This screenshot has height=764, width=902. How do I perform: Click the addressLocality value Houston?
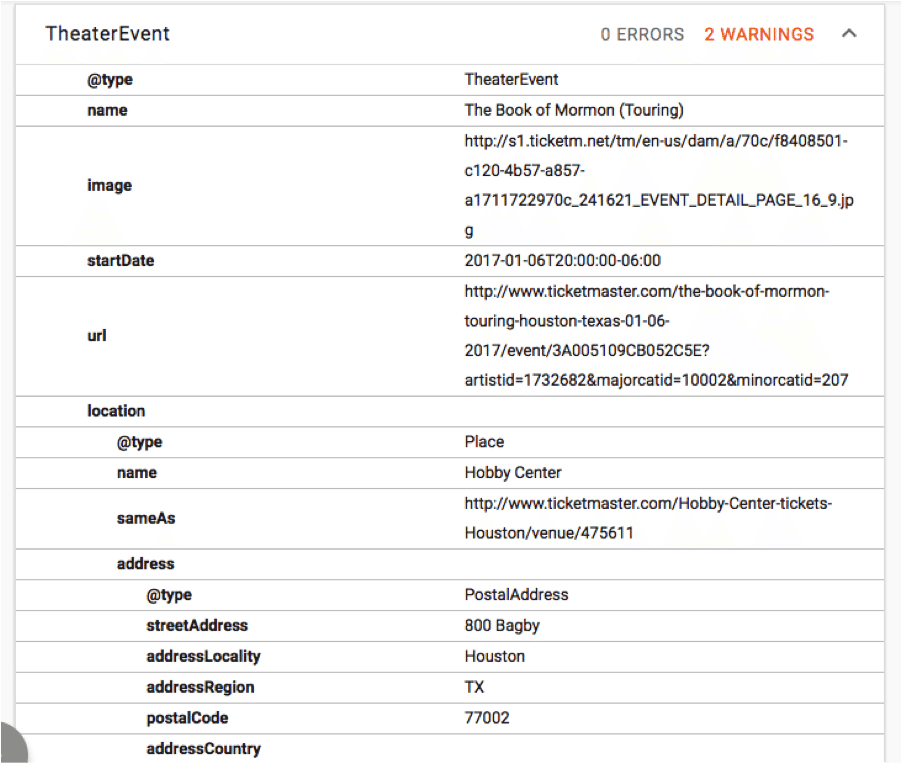click(x=495, y=656)
